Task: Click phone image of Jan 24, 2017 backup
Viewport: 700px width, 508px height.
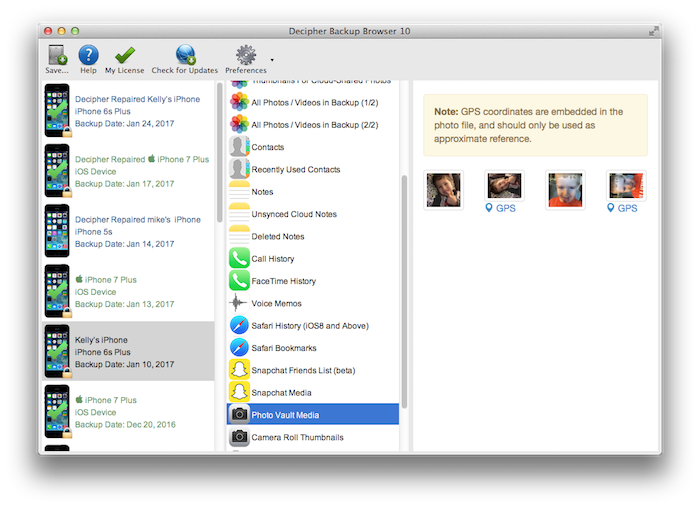Action: pyautogui.click(x=57, y=110)
